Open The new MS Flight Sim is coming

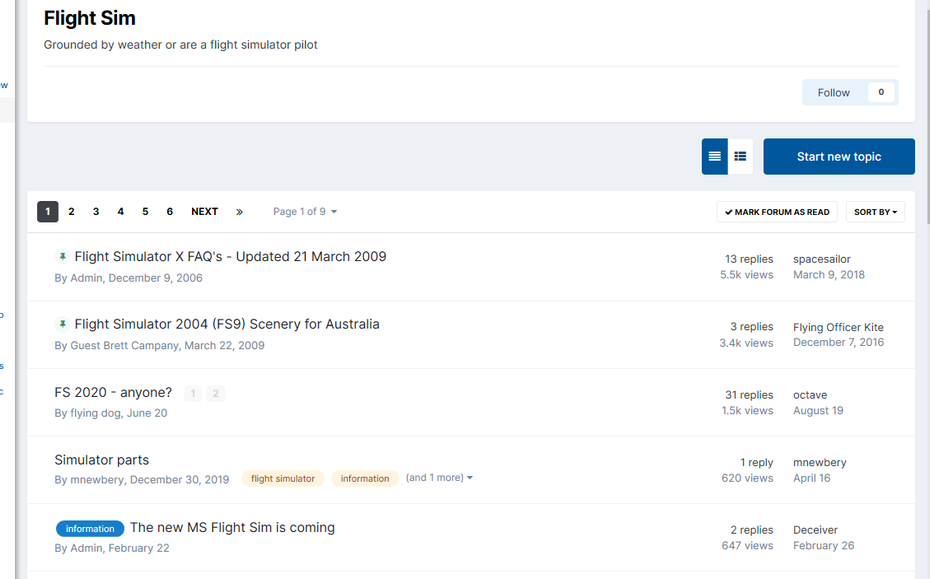point(232,528)
